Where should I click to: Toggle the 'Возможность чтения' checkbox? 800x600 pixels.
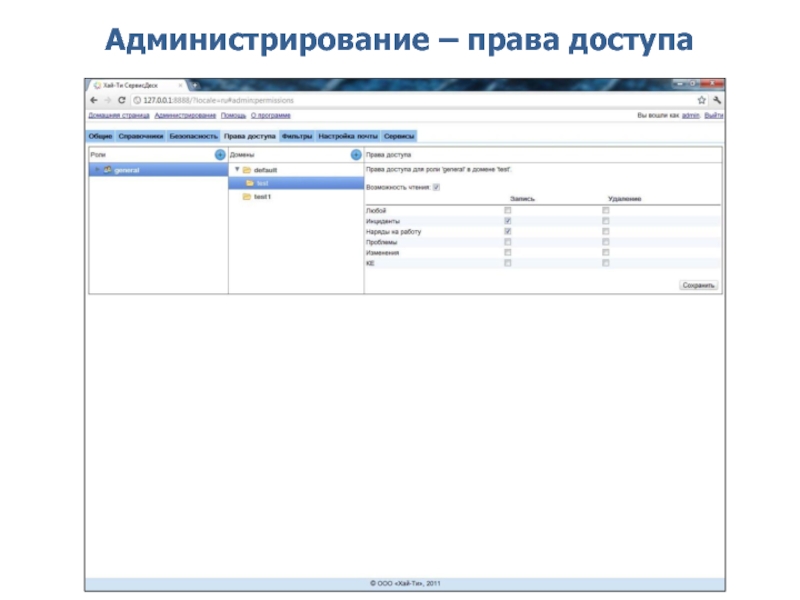click(436, 187)
